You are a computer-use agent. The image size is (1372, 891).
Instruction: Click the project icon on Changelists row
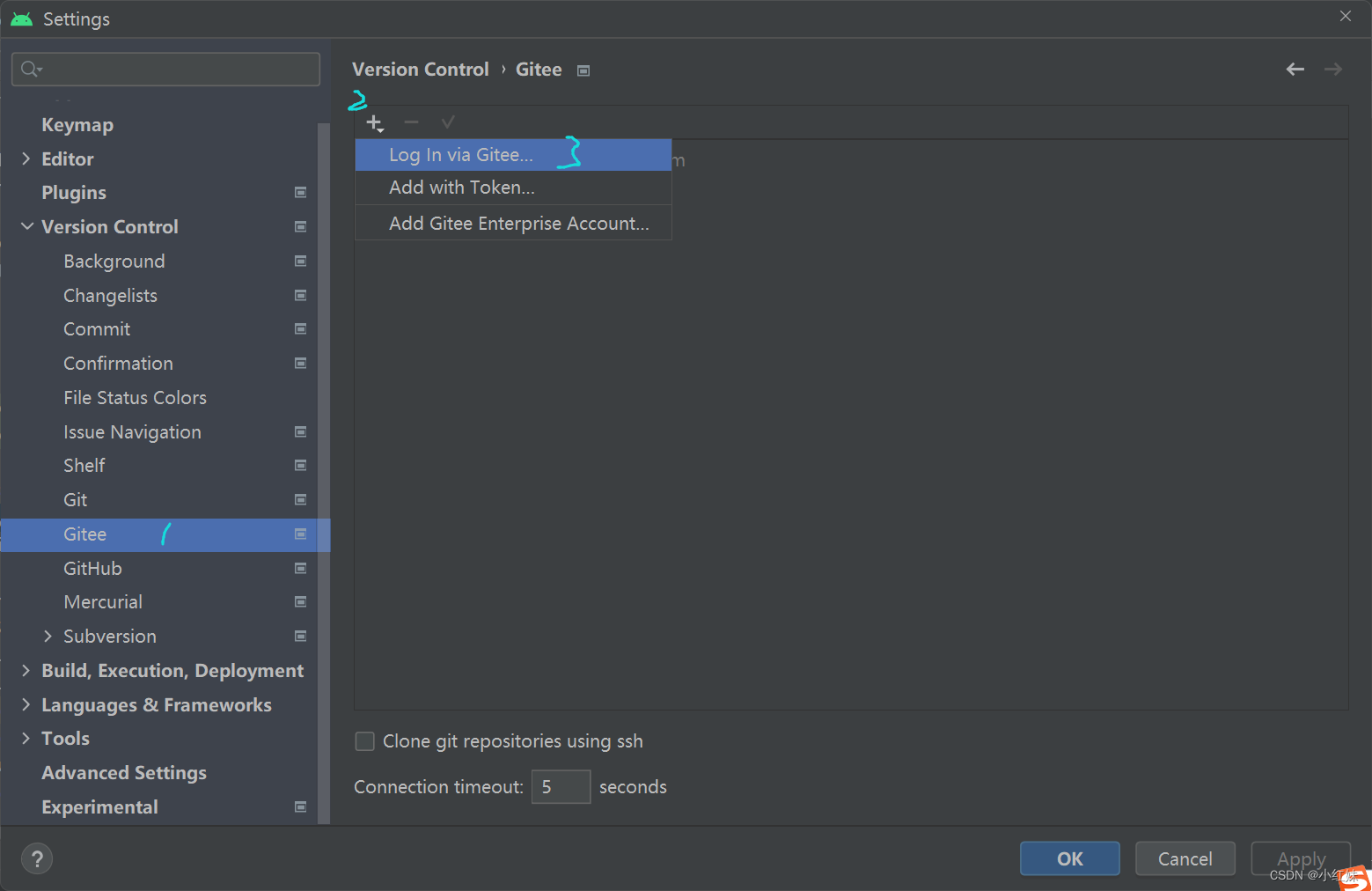(300, 295)
